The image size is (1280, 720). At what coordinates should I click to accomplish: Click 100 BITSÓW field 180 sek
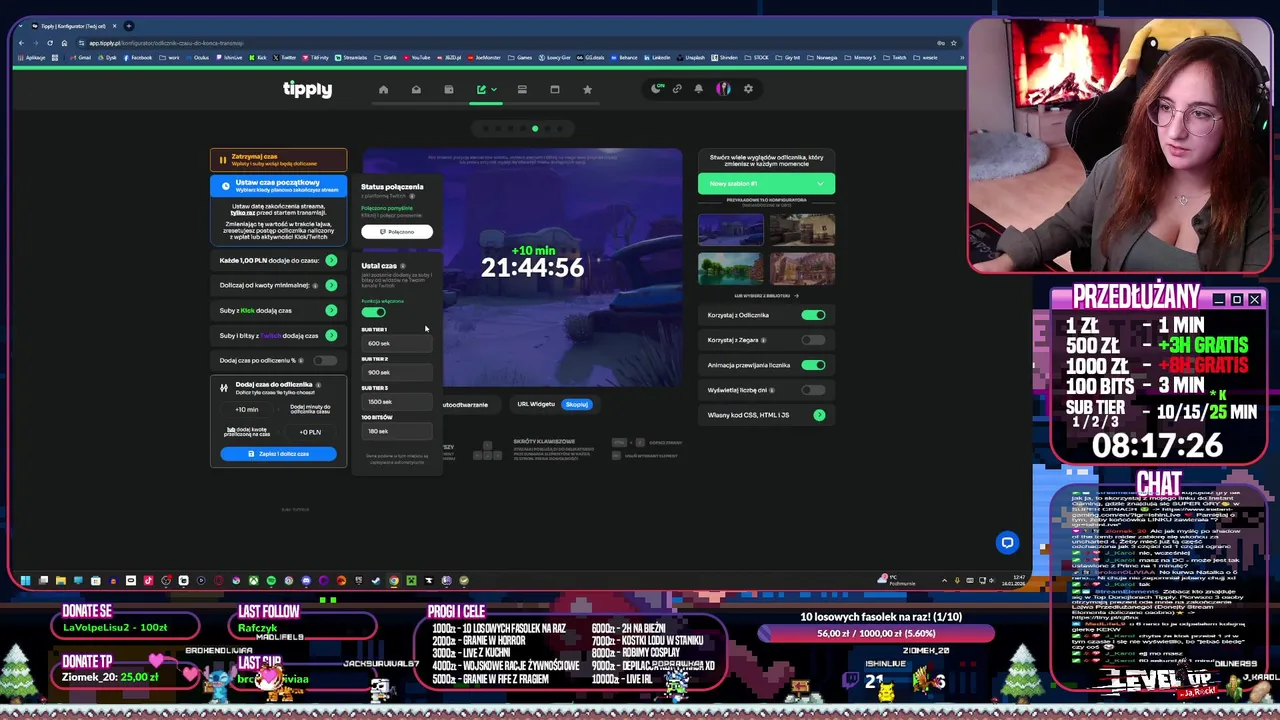pos(397,431)
